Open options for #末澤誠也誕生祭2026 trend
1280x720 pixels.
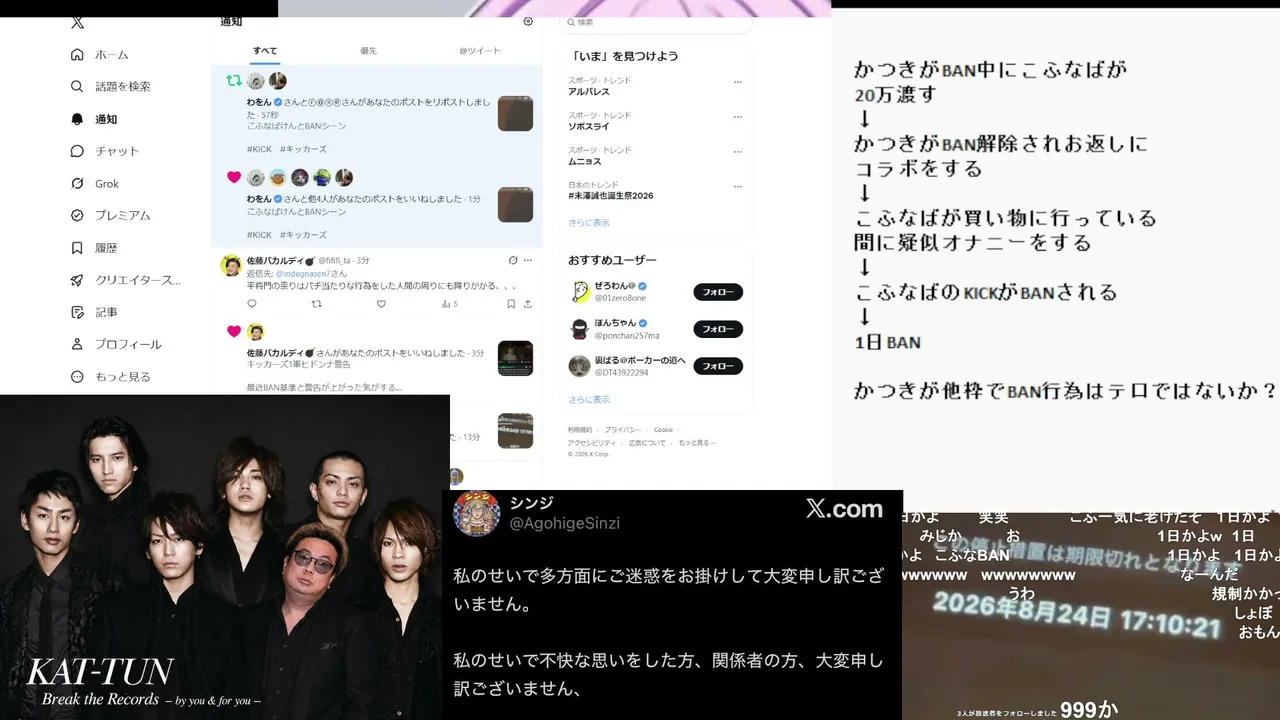(x=738, y=187)
